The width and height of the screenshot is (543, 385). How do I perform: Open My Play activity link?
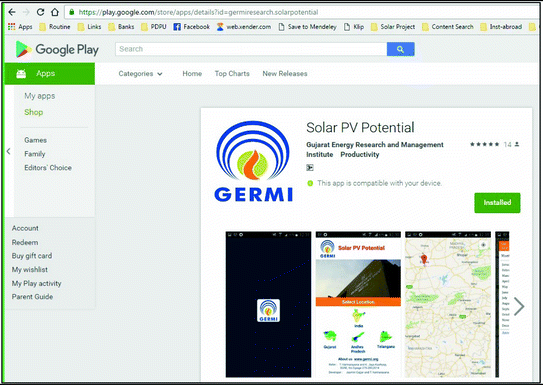[x=36, y=283]
